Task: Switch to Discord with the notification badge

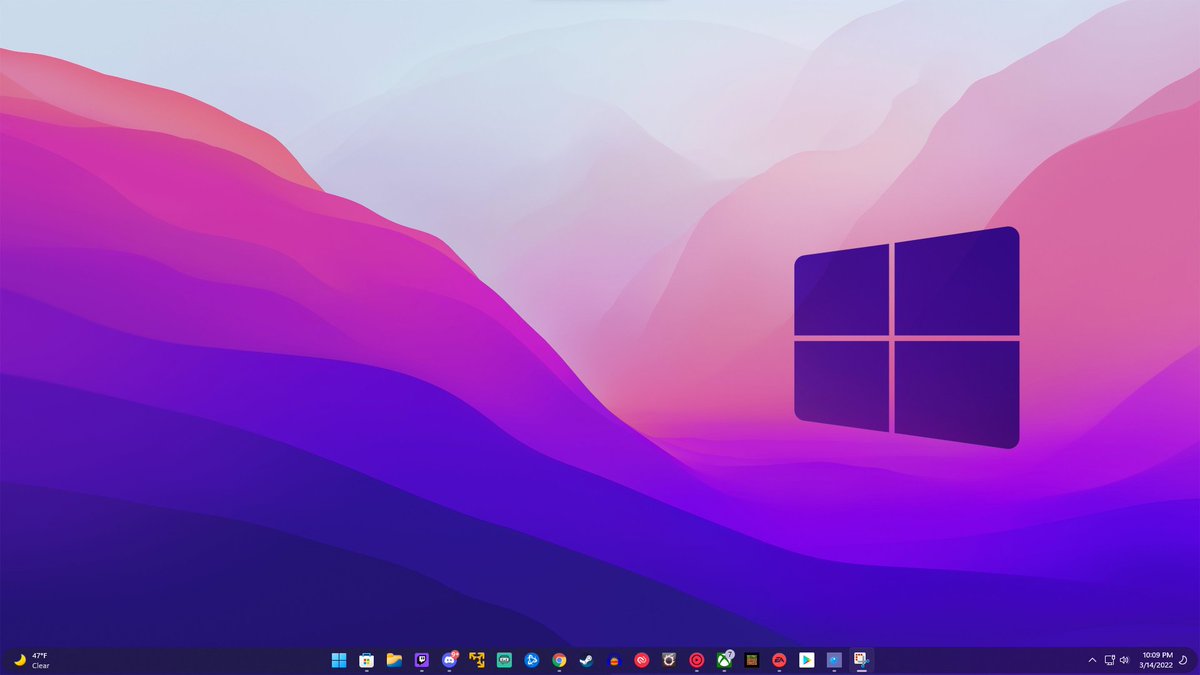Action: tap(450, 659)
